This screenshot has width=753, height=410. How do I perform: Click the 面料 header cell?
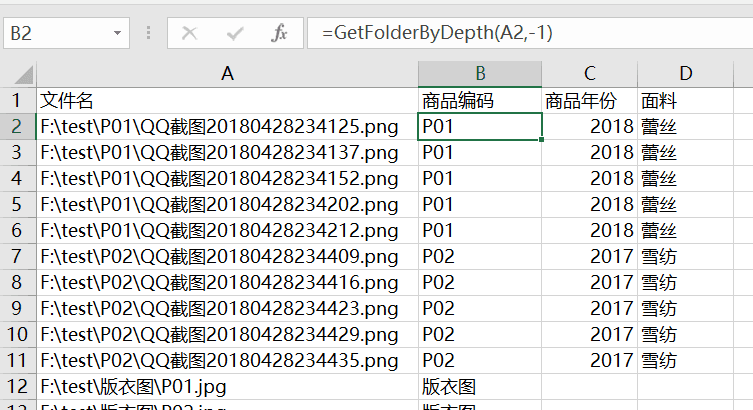pyautogui.click(x=686, y=100)
